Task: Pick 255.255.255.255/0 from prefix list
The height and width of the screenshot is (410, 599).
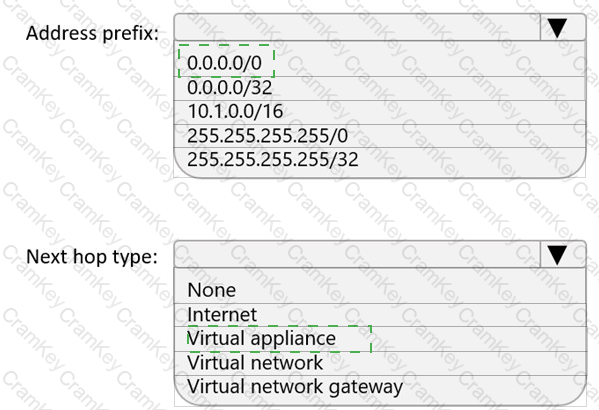Action: click(380, 136)
